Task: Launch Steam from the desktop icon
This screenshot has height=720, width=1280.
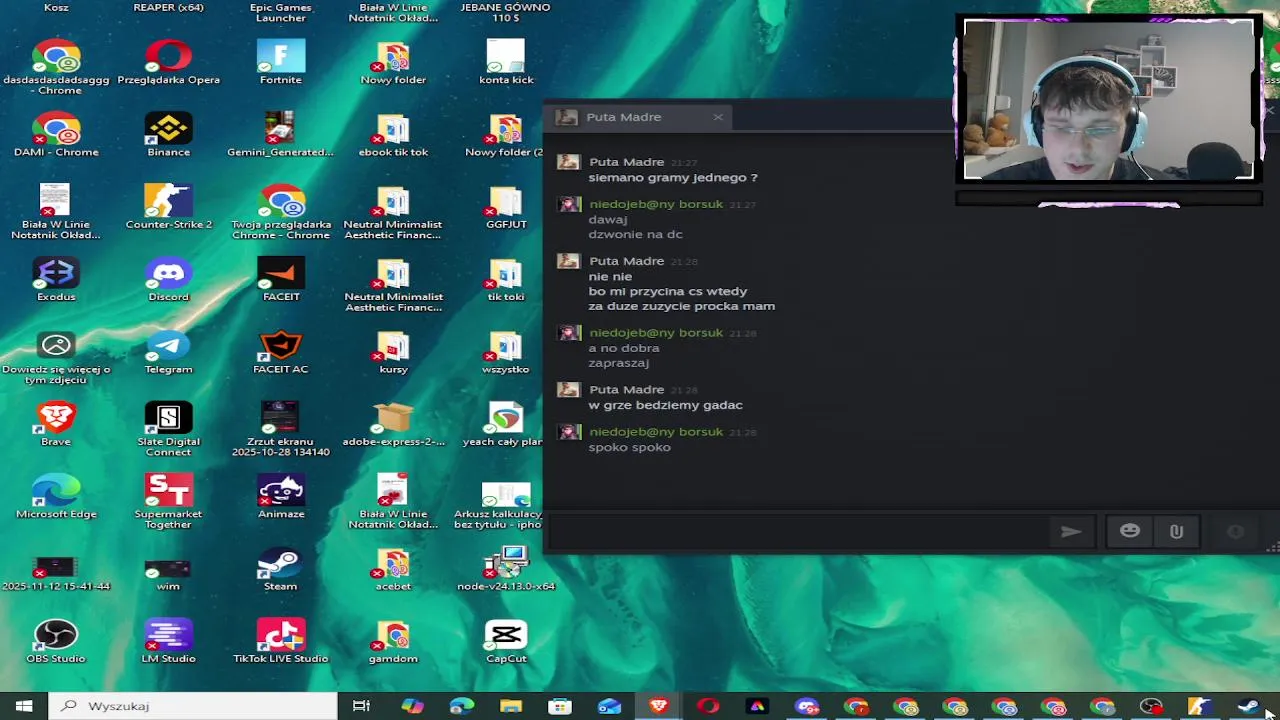Action: pos(281,568)
